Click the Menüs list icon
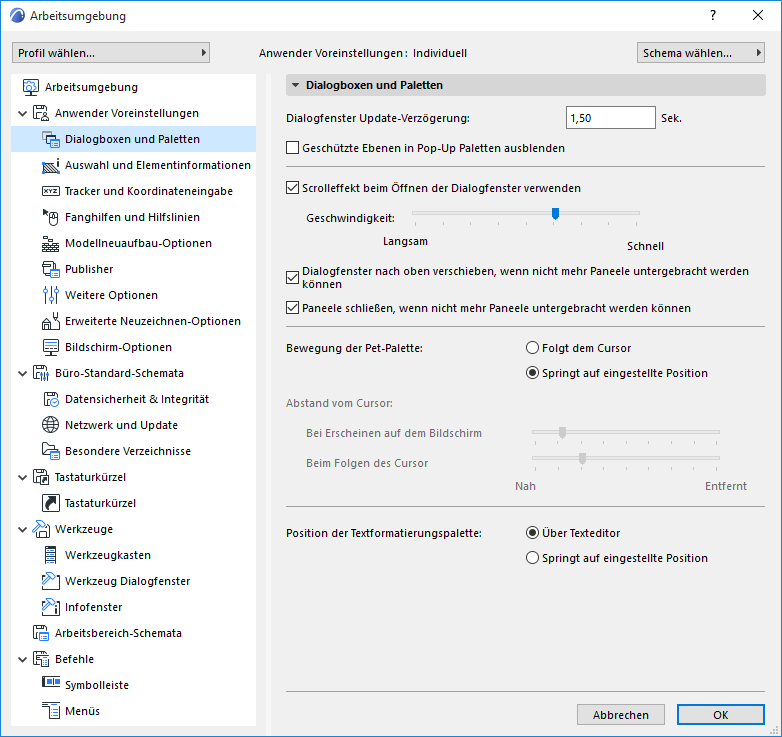The height and width of the screenshot is (737, 782). point(51,711)
